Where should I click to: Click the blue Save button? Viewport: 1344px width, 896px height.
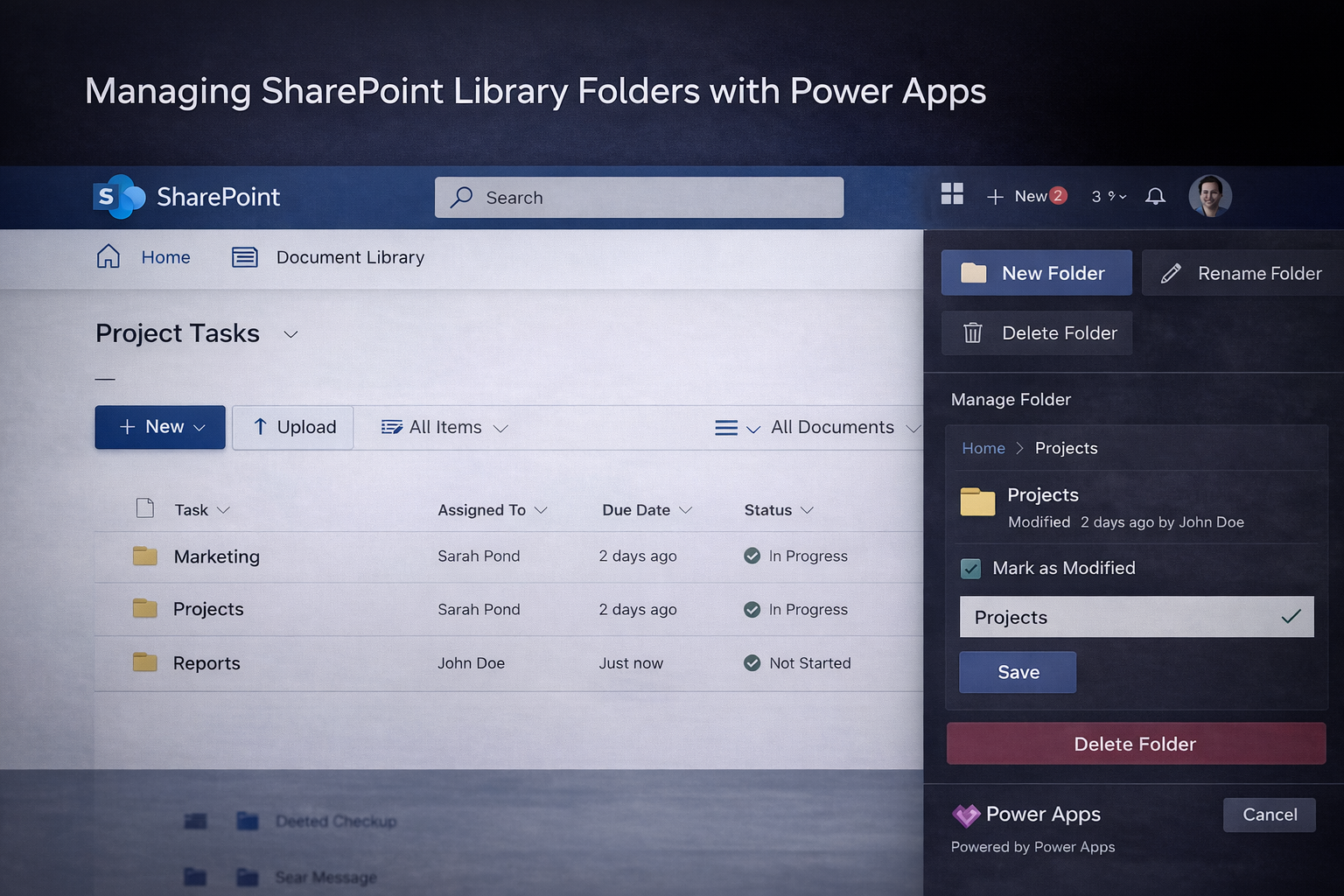pyautogui.click(x=1018, y=672)
